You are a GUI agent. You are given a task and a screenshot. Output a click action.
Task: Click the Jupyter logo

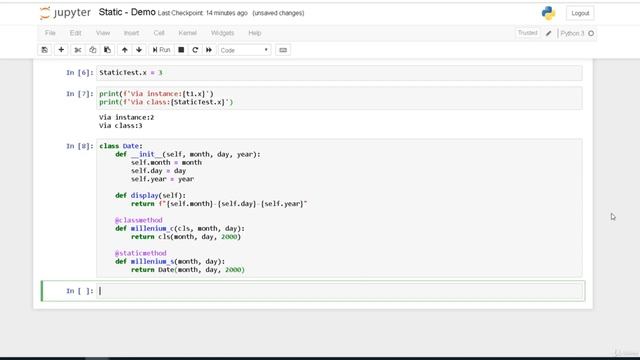[65, 13]
